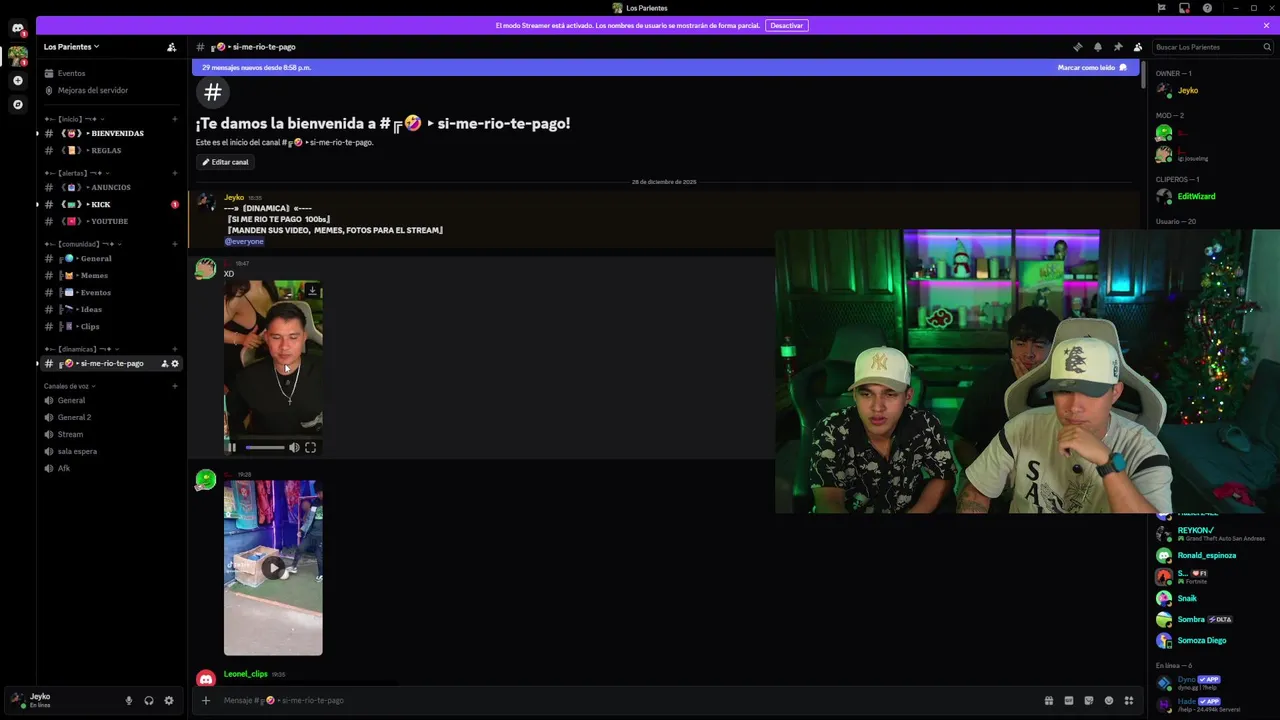Open the BIENVENIDAS channel

click(x=110, y=134)
